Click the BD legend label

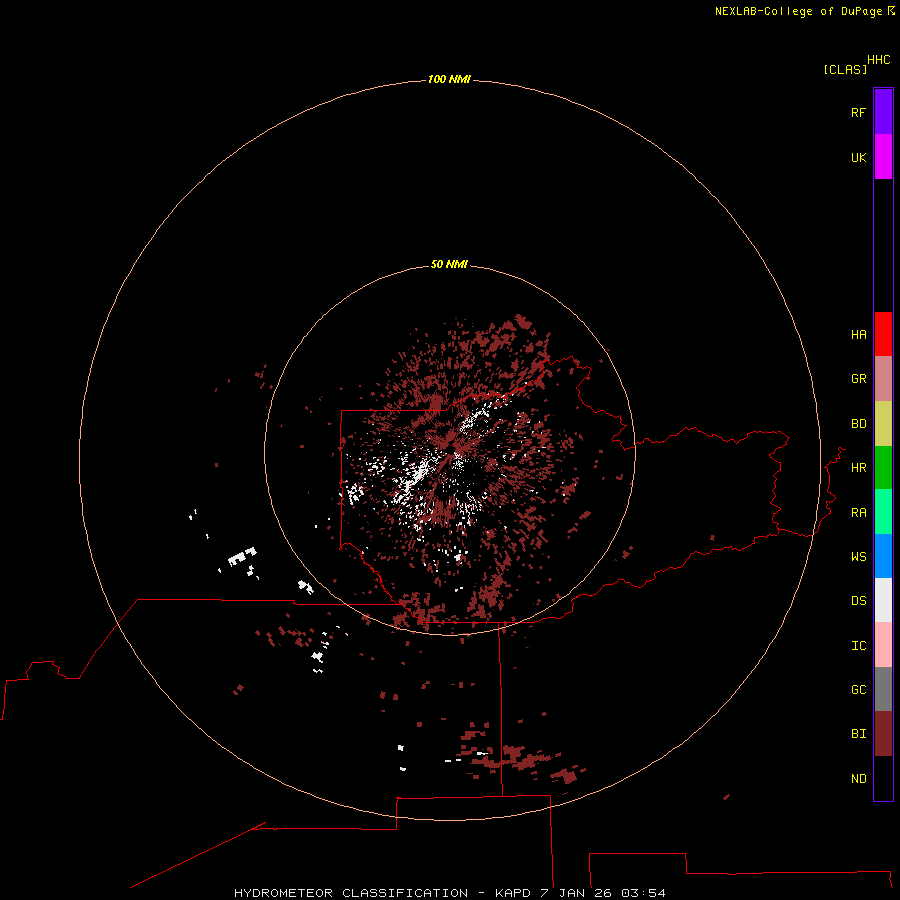coord(858,424)
